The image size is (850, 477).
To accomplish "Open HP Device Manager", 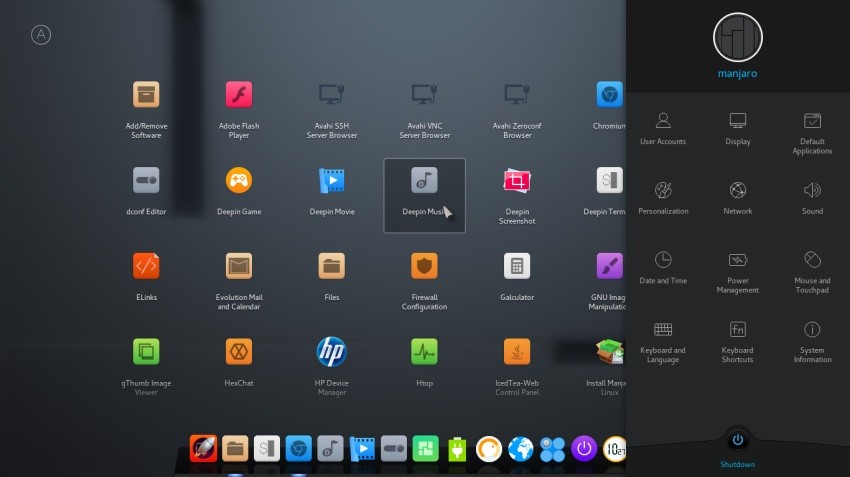I will pyautogui.click(x=331, y=366).
